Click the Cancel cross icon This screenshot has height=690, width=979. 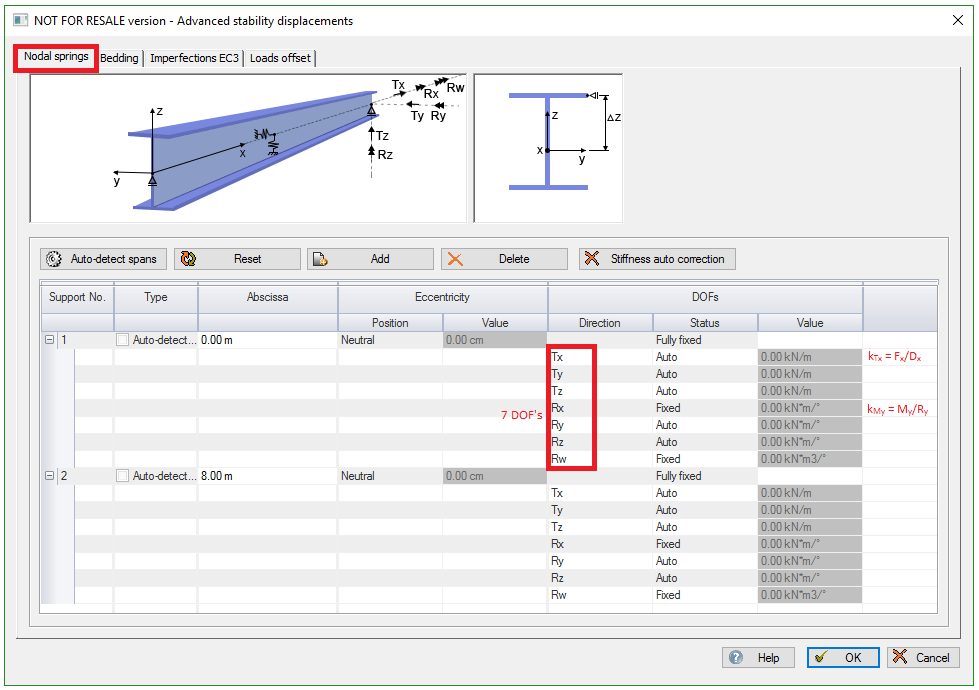click(x=900, y=658)
